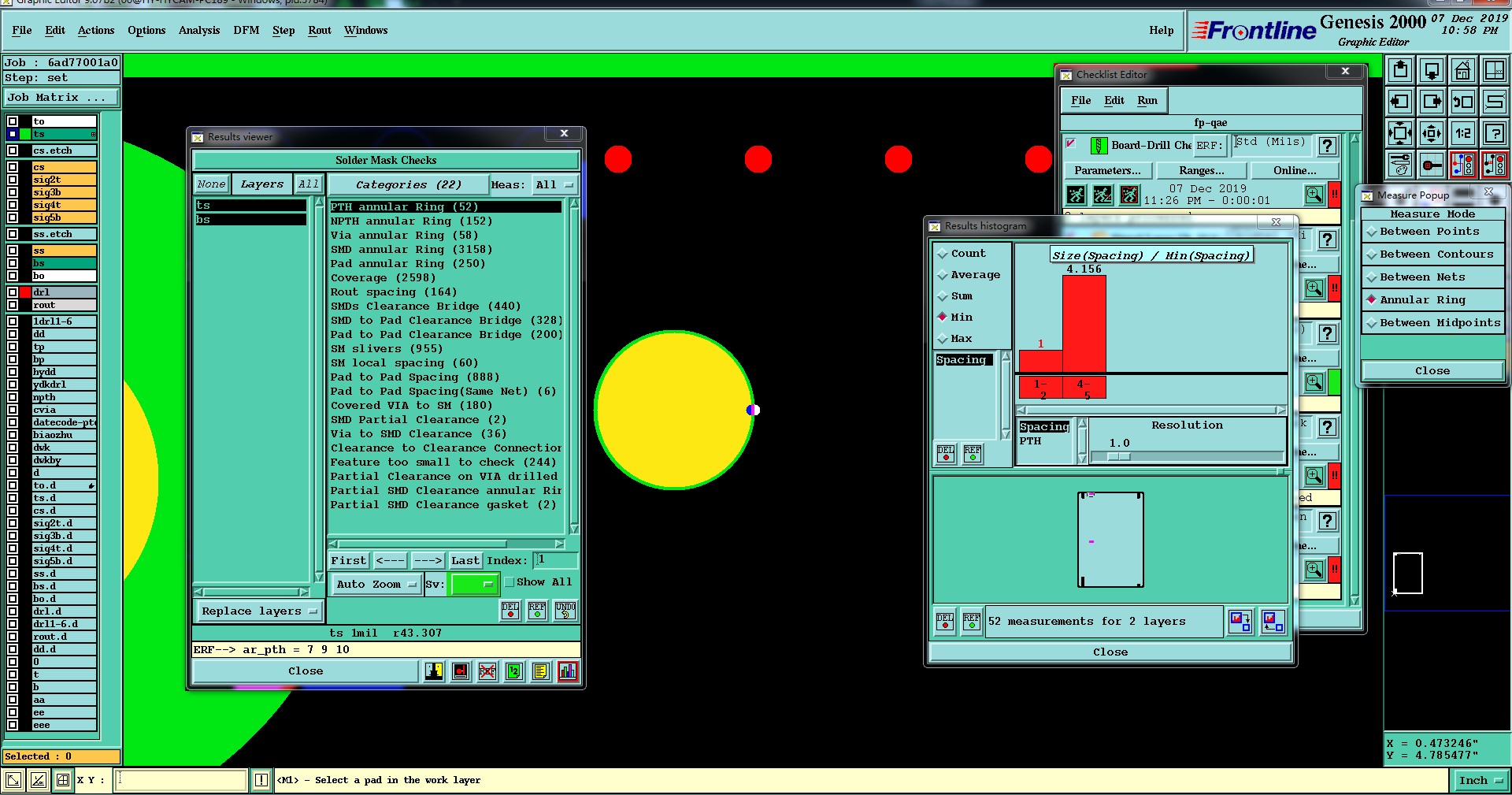Click the 1:2 scale icon
Viewport: 1512px width, 795px height.
coord(1462,133)
